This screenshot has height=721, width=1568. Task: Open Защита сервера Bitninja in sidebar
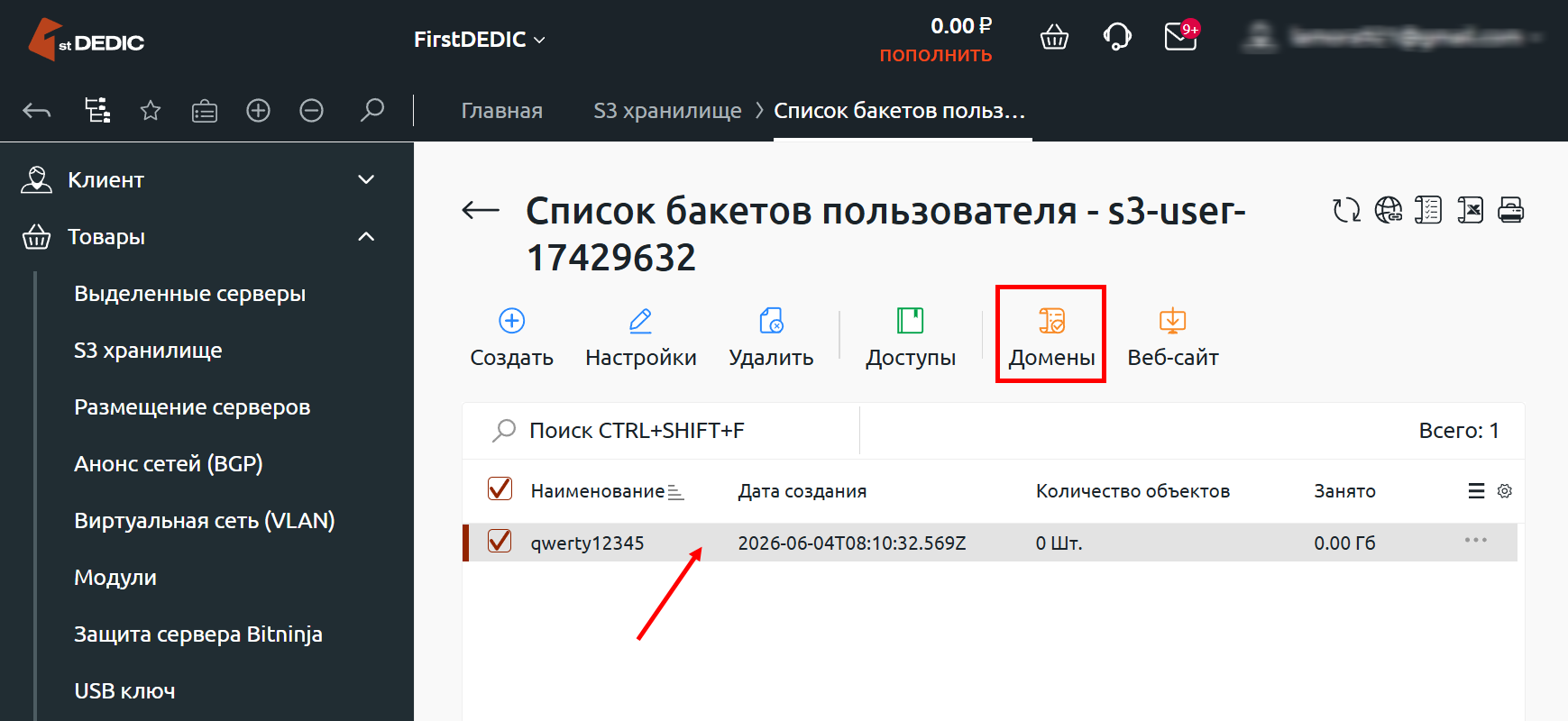tap(198, 634)
